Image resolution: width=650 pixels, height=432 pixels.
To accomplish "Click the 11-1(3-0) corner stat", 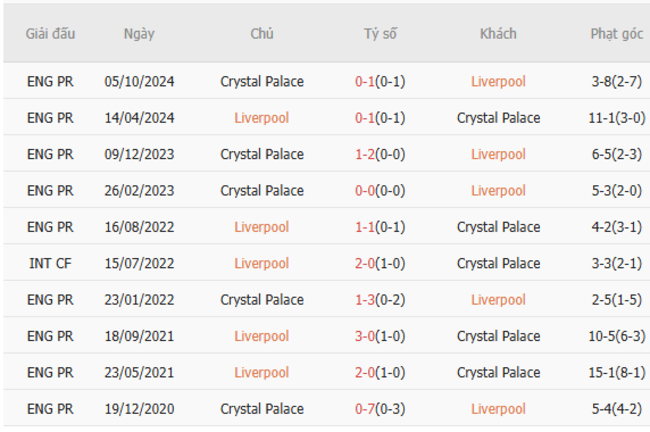I will coord(616,118).
